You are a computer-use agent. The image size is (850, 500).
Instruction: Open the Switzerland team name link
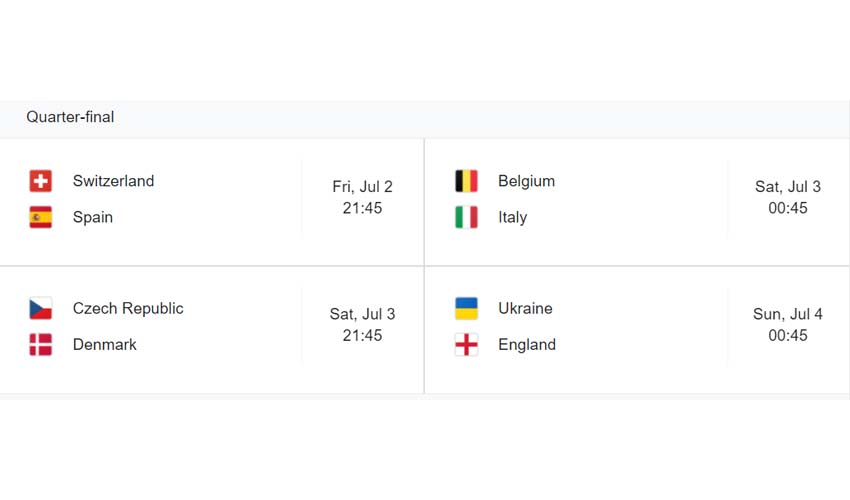coord(113,181)
